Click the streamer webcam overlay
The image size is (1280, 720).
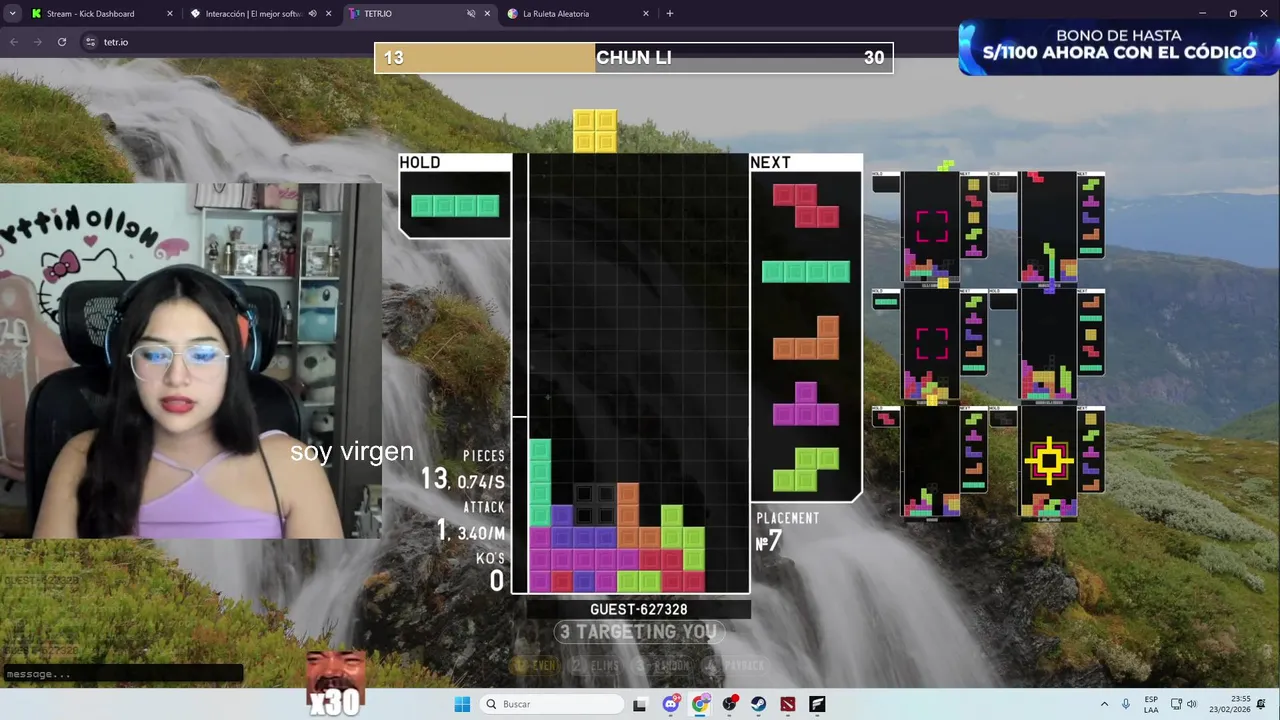pyautogui.click(x=191, y=361)
